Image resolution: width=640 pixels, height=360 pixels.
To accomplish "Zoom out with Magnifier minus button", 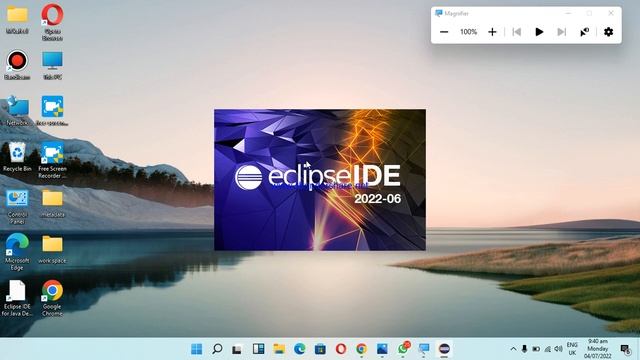I will [x=444, y=32].
